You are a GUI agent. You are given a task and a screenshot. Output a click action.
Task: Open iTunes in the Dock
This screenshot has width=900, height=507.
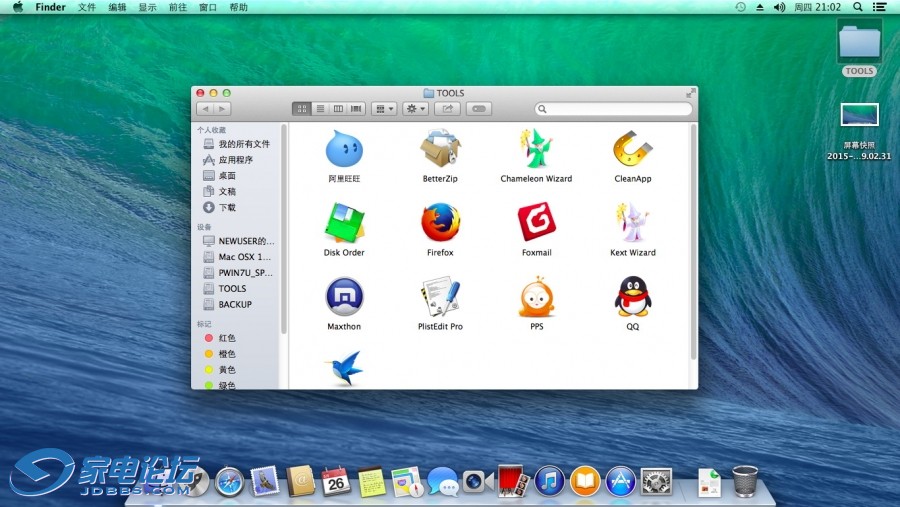pyautogui.click(x=549, y=481)
